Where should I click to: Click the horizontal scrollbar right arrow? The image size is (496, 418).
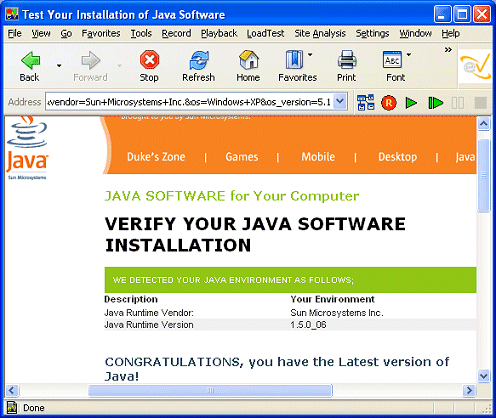coord(469,390)
